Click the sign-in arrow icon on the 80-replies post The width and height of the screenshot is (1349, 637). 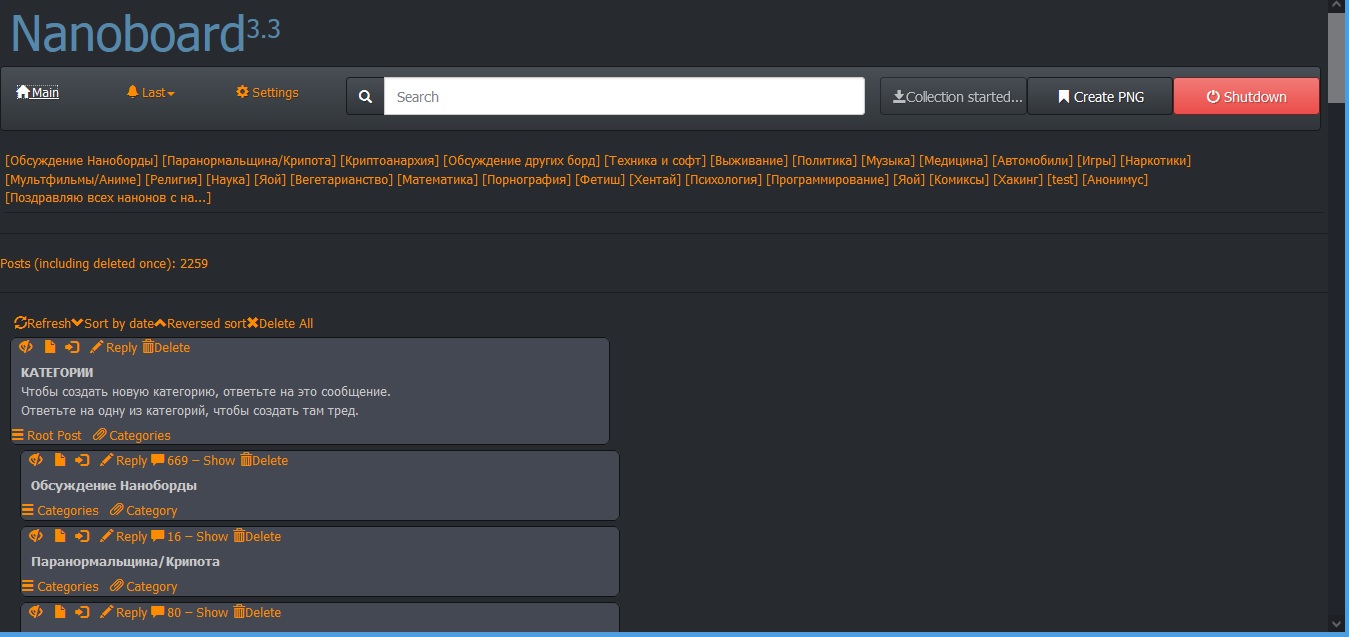82,612
